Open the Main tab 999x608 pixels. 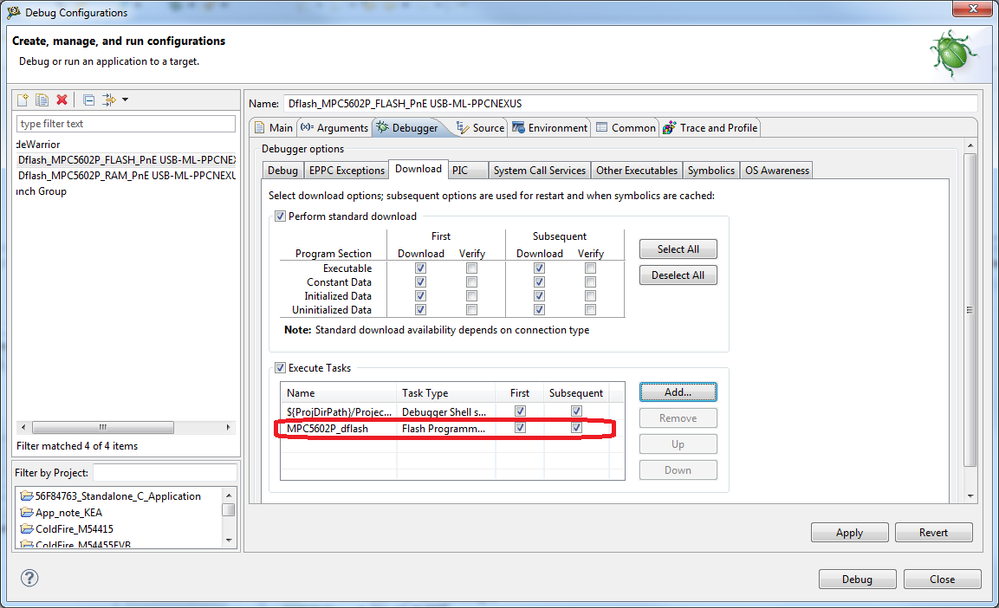[274, 127]
